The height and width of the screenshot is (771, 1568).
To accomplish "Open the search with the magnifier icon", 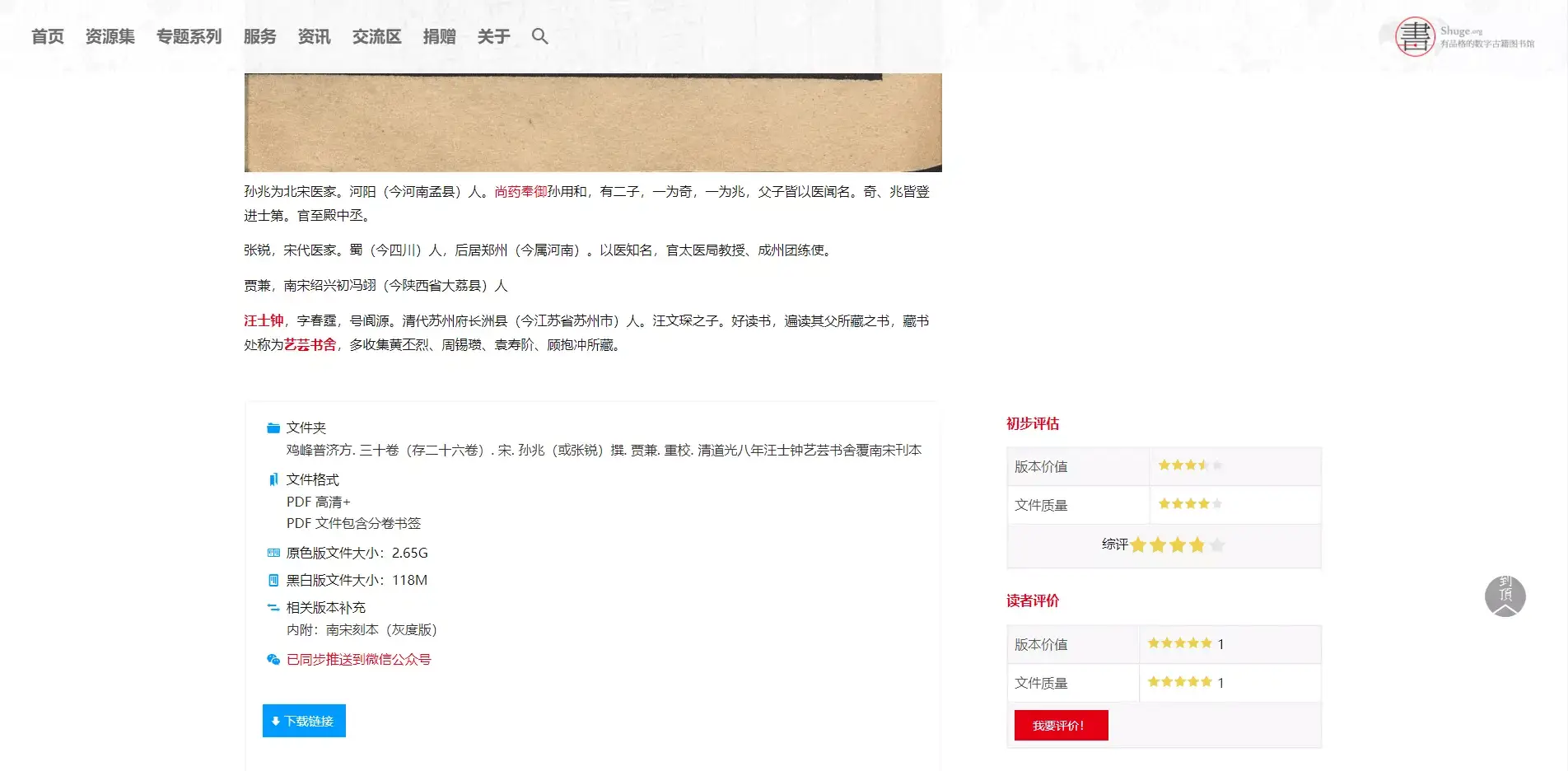I will tap(539, 36).
